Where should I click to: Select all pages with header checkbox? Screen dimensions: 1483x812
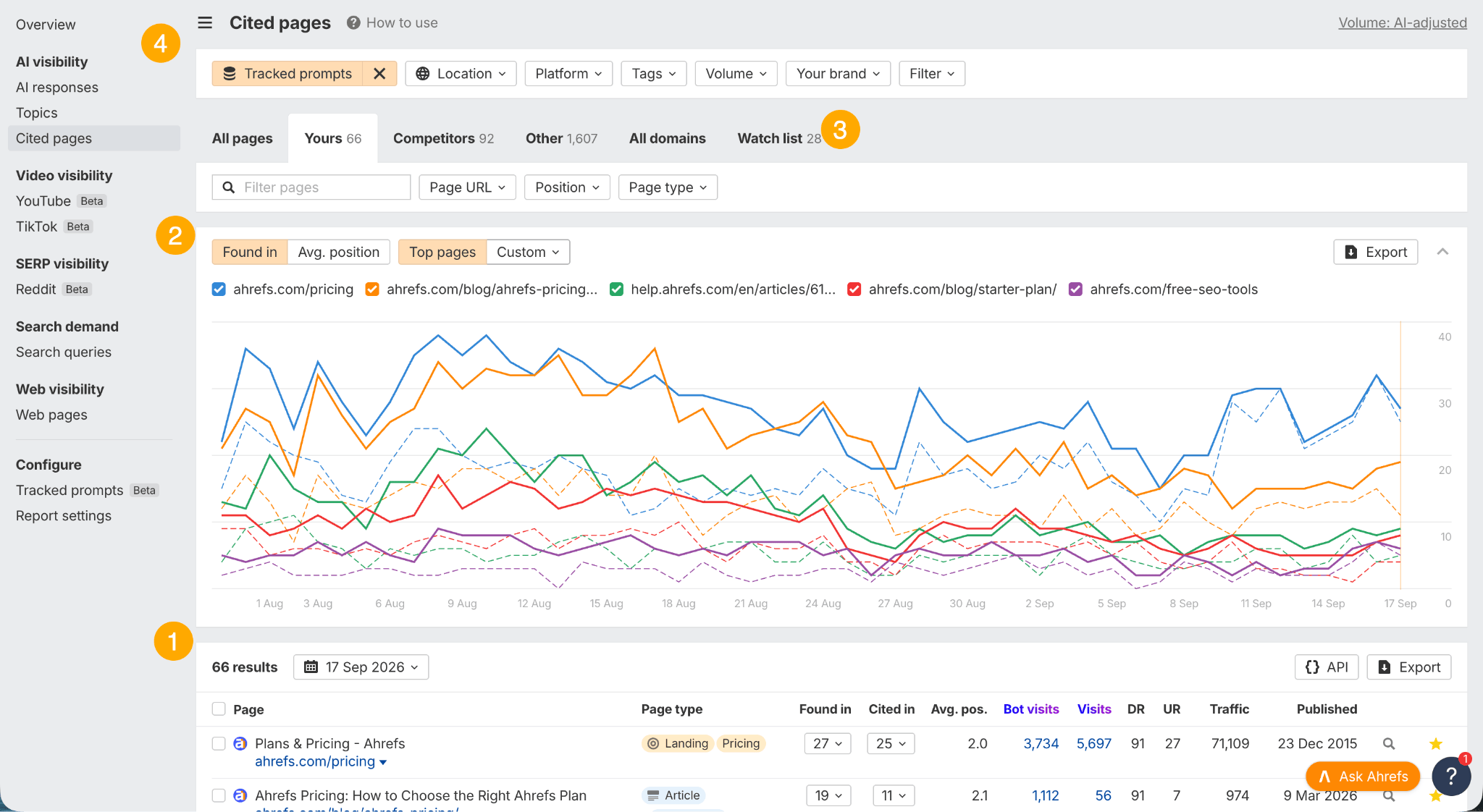pyautogui.click(x=219, y=709)
